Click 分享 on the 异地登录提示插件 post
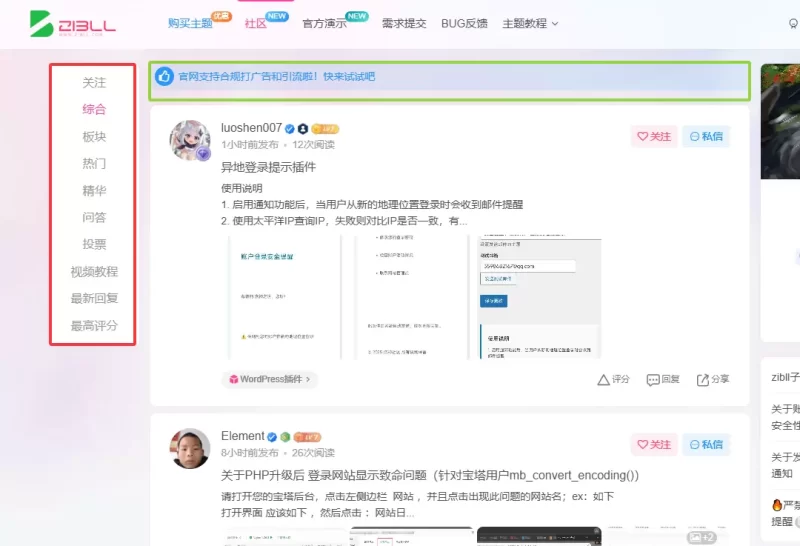 point(713,379)
